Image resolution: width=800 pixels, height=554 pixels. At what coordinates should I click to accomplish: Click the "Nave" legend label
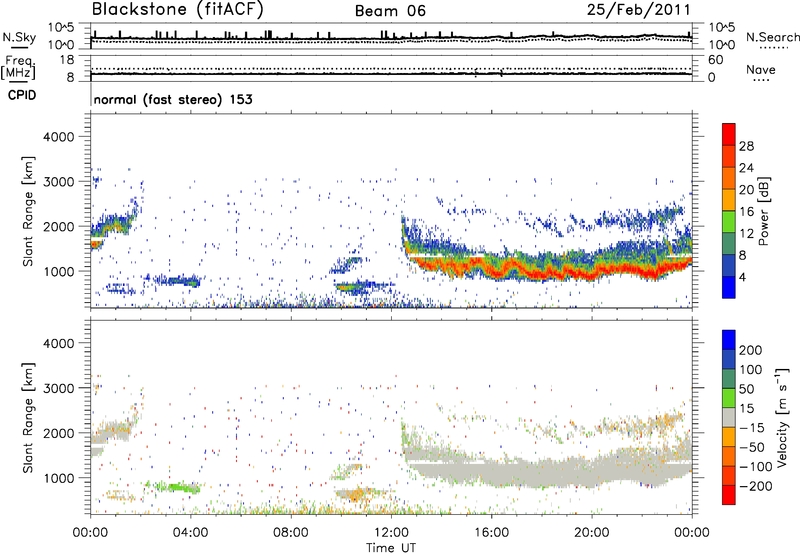(x=761, y=69)
